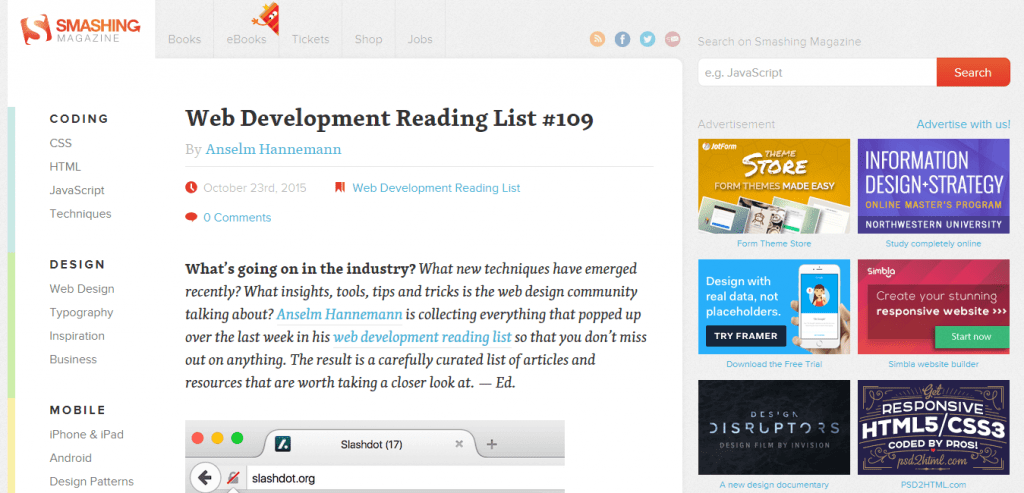
Task: Open the Shop menu item
Action: tap(368, 39)
